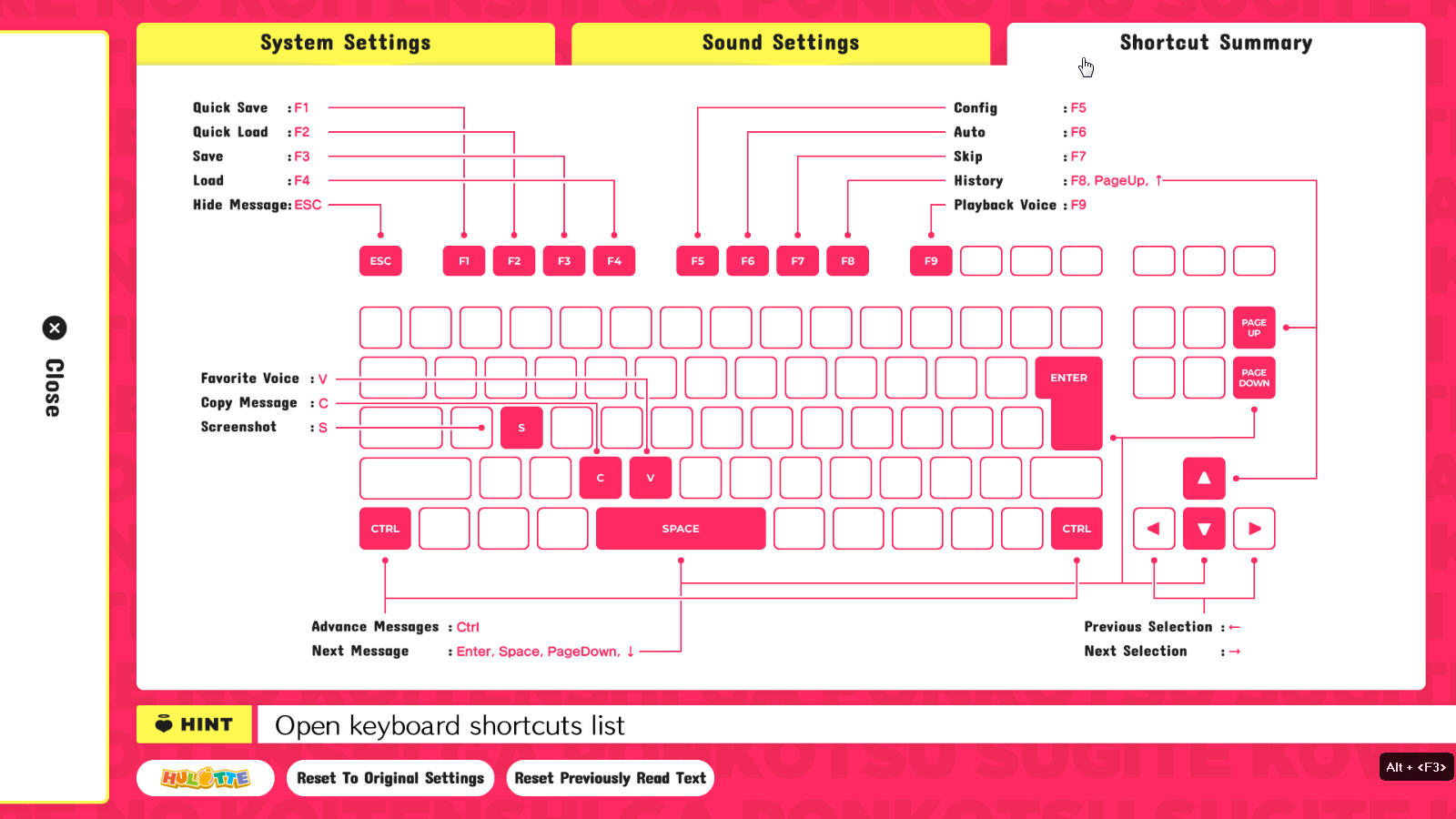Click the right arrow key on the diagram
The width and height of the screenshot is (1456, 819).
coord(1254,529)
